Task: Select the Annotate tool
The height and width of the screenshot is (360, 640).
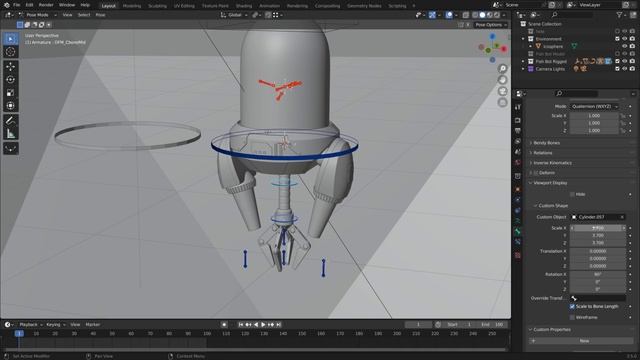Action: coord(11,120)
